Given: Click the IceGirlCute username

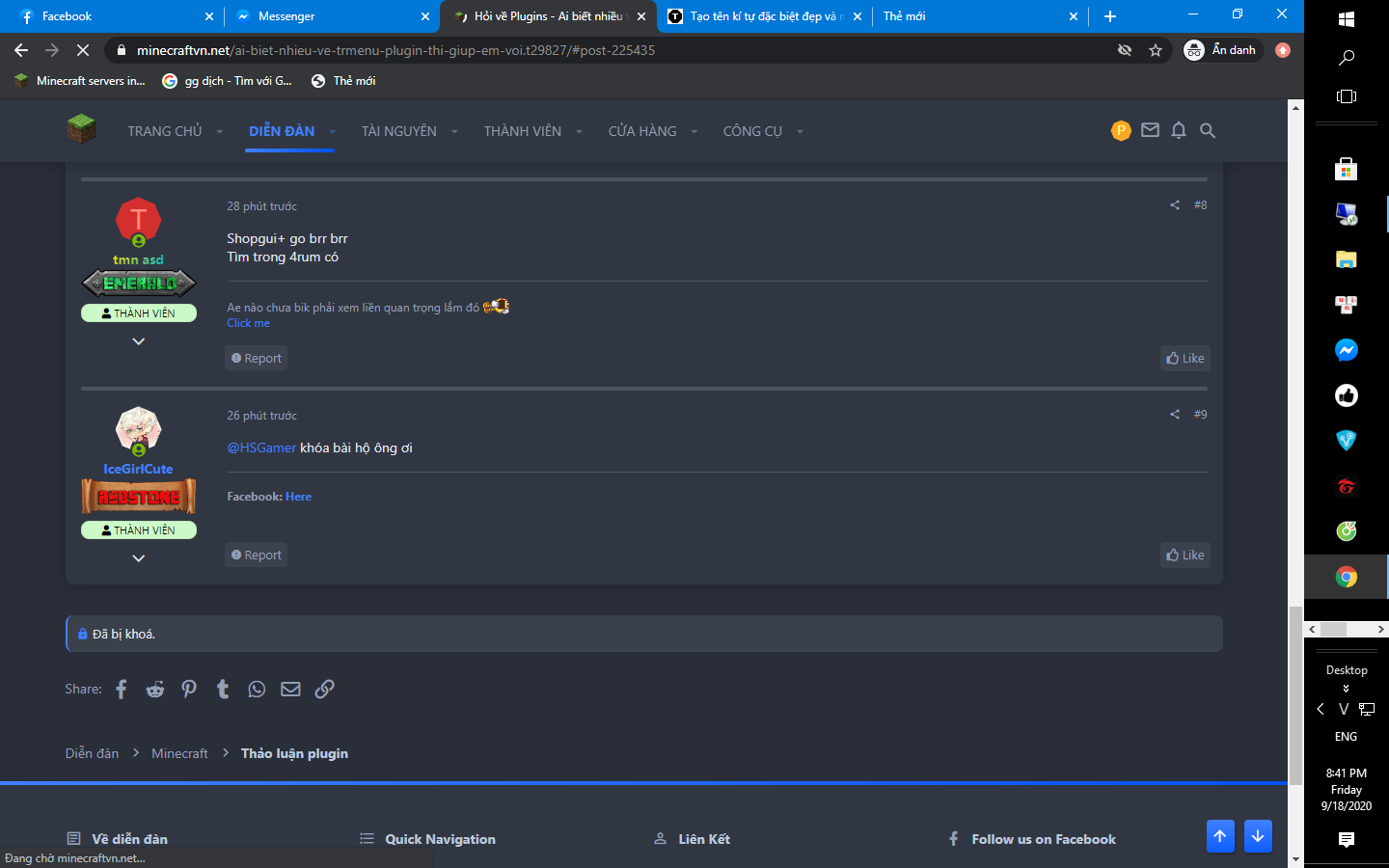Looking at the screenshot, I should (x=139, y=469).
